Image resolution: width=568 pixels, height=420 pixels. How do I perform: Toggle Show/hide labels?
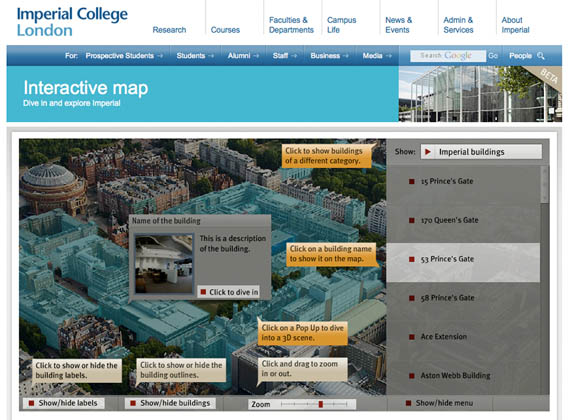[x=64, y=403]
